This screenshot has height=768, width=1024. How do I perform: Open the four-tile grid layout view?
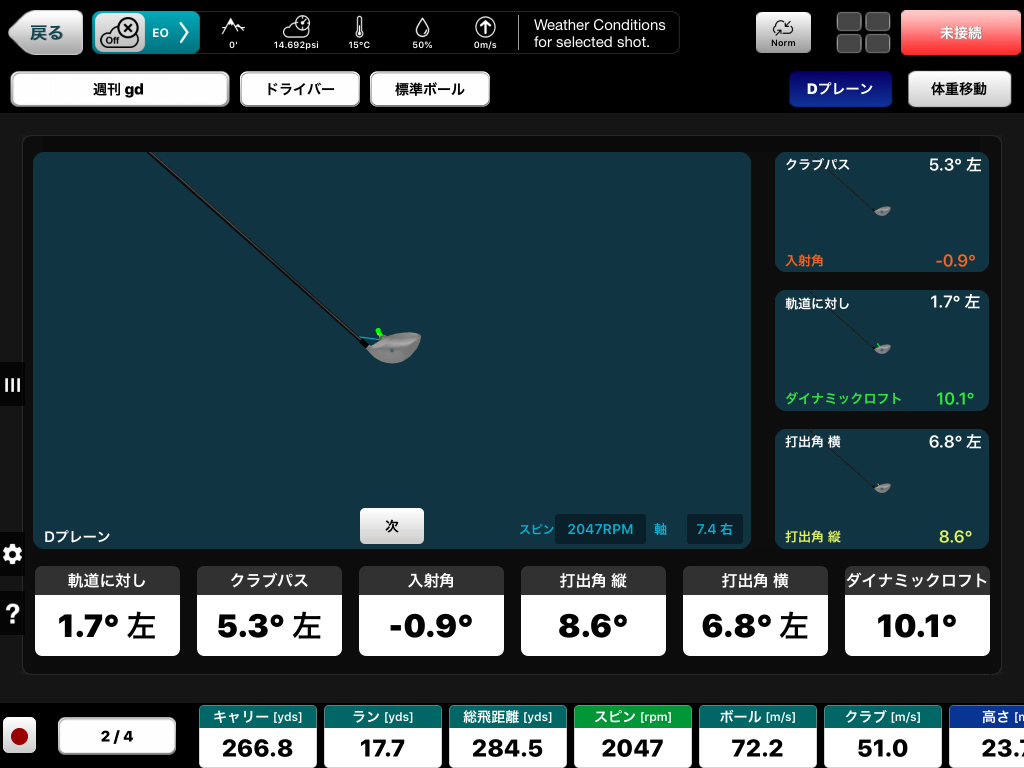click(x=863, y=33)
